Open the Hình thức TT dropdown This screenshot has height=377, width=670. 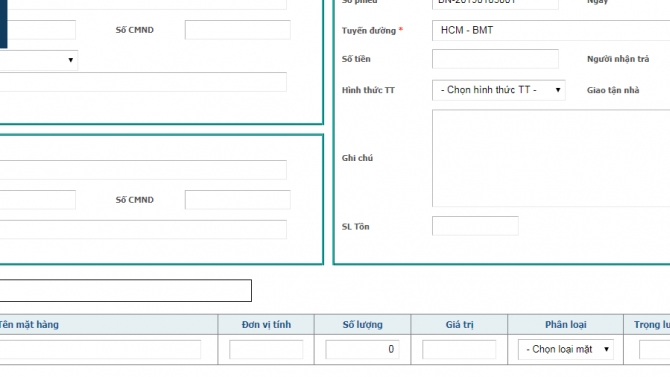click(x=499, y=90)
